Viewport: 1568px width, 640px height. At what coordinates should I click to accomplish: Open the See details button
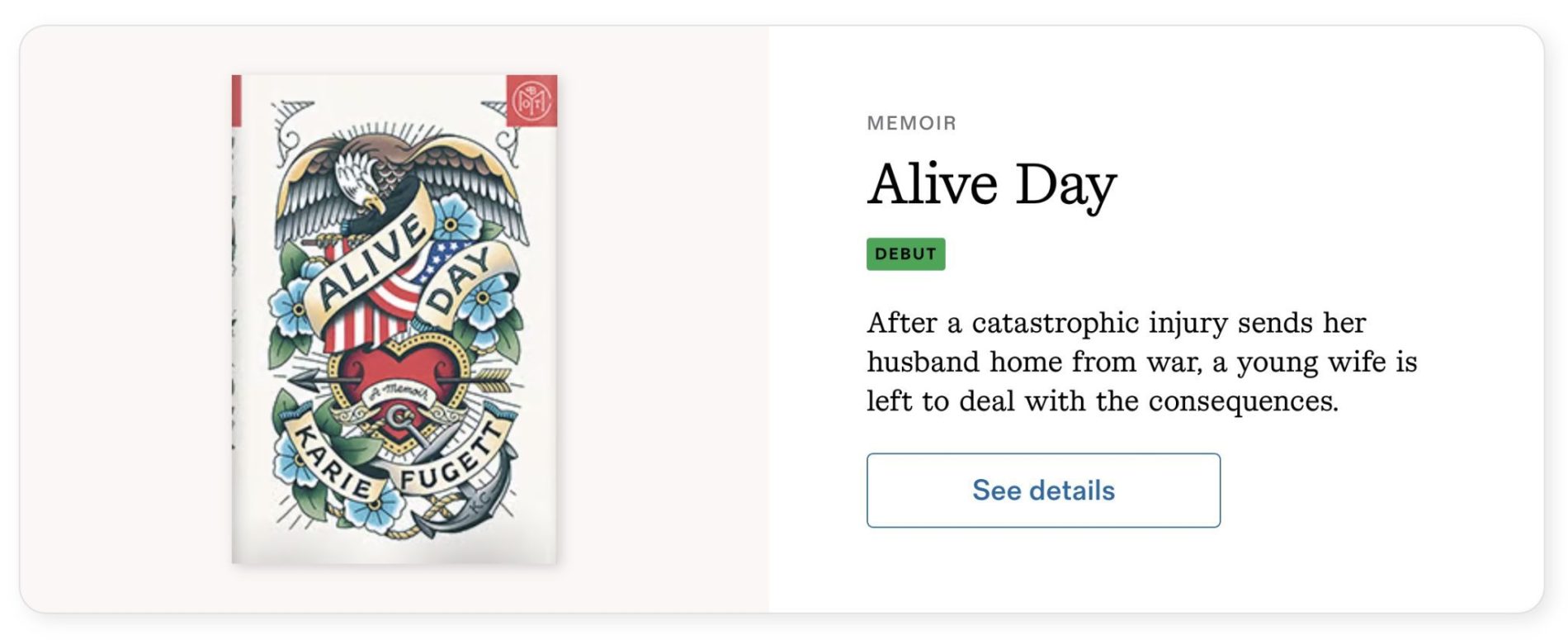click(1042, 490)
